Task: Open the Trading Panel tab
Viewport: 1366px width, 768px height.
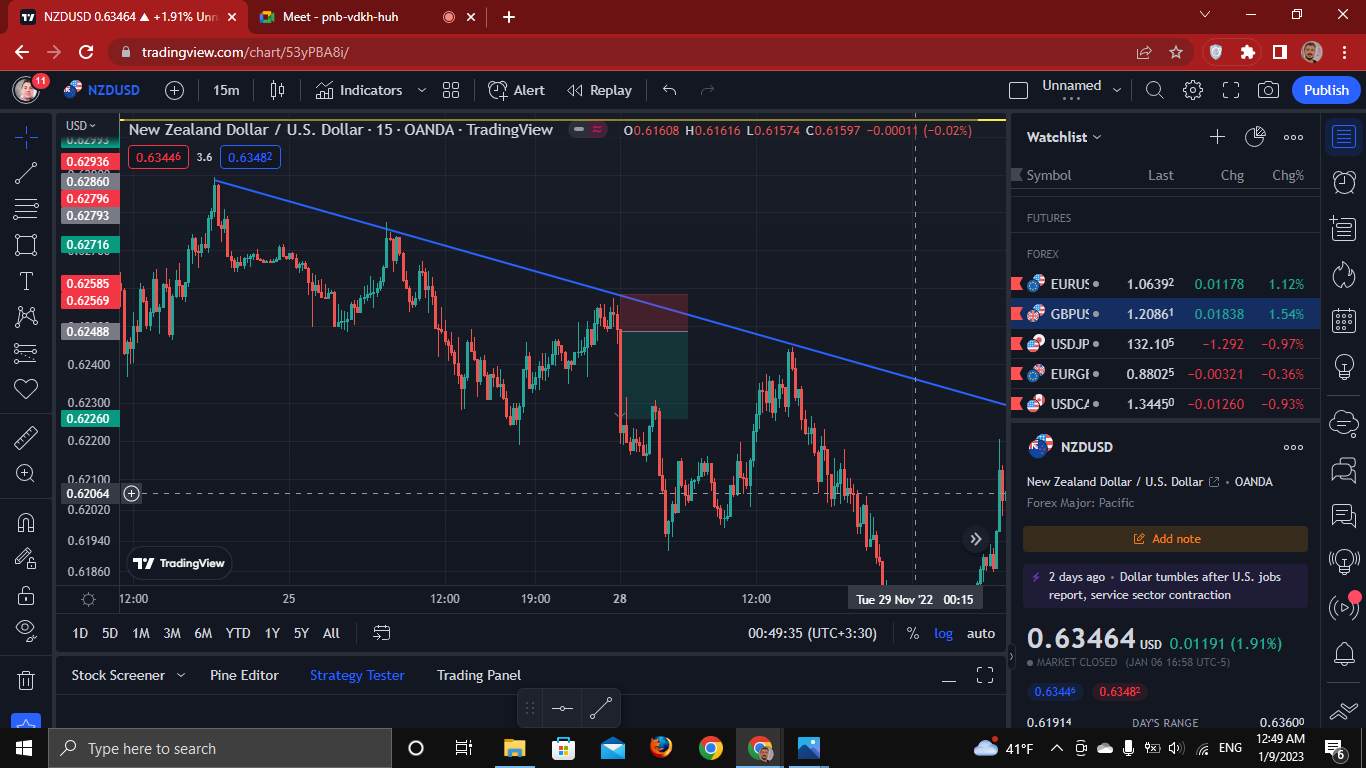Action: pyautogui.click(x=479, y=675)
